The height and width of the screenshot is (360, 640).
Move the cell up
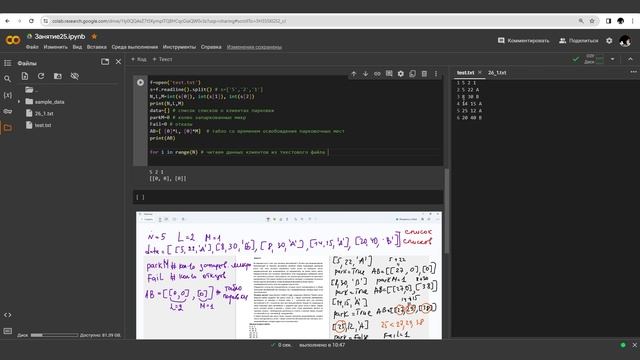tap(354, 73)
